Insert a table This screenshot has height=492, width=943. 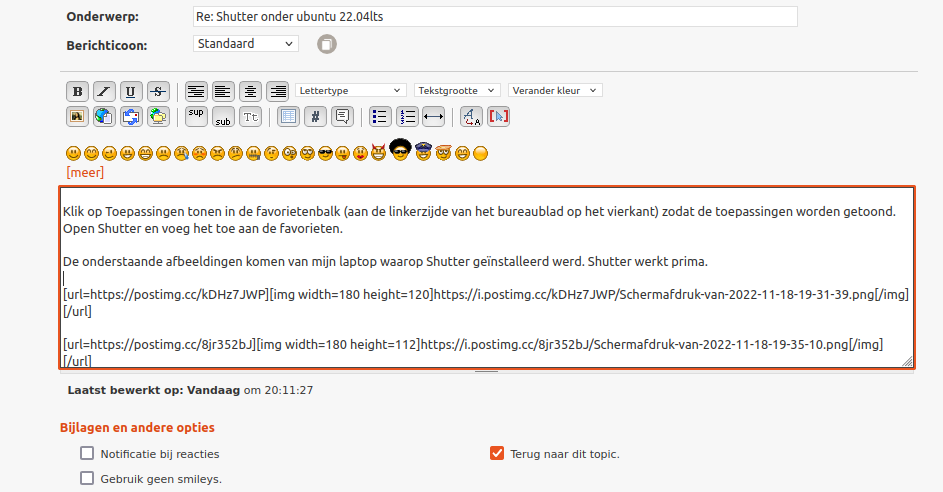click(x=288, y=117)
